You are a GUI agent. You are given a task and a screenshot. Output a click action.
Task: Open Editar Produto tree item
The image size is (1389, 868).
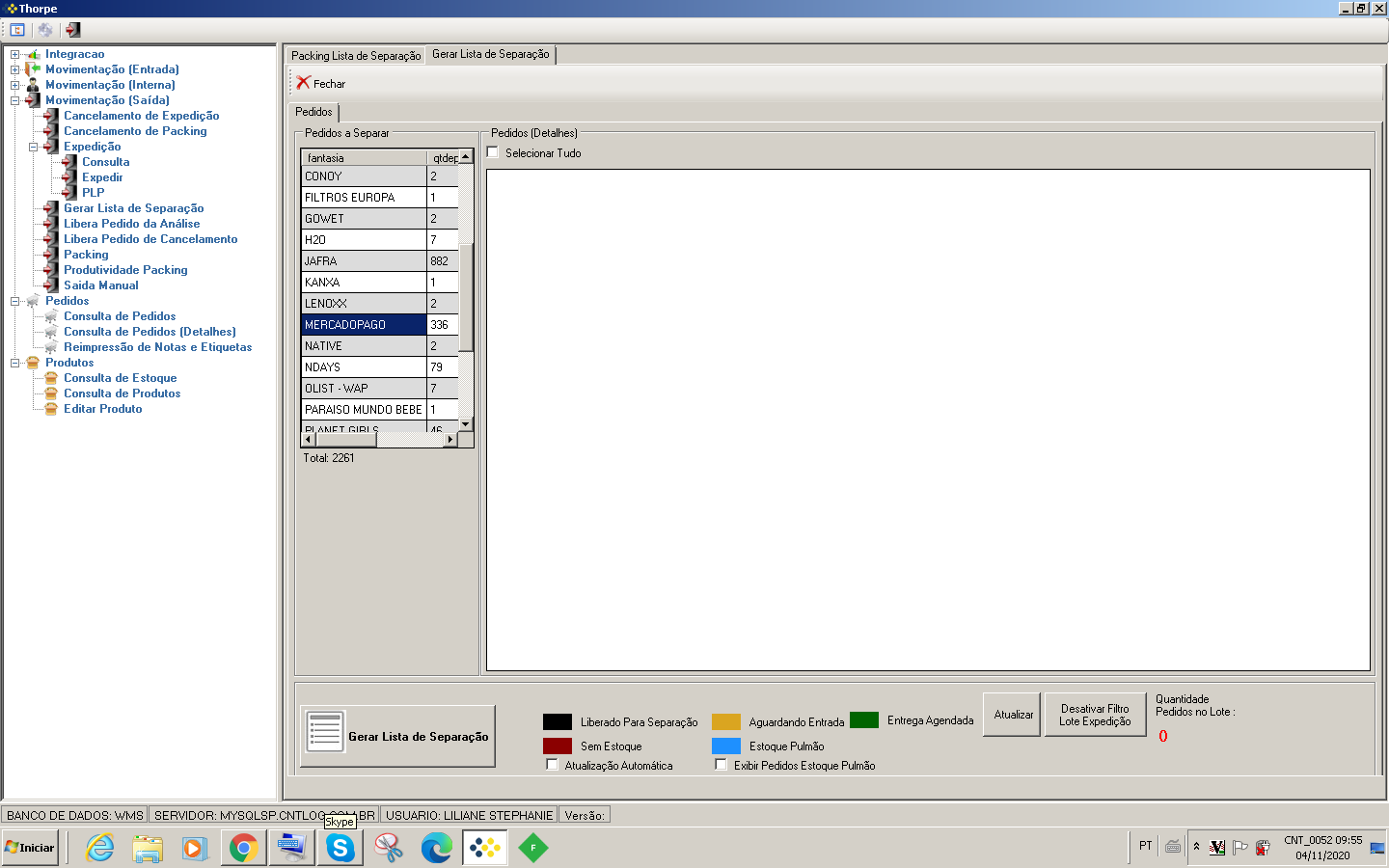(x=103, y=409)
